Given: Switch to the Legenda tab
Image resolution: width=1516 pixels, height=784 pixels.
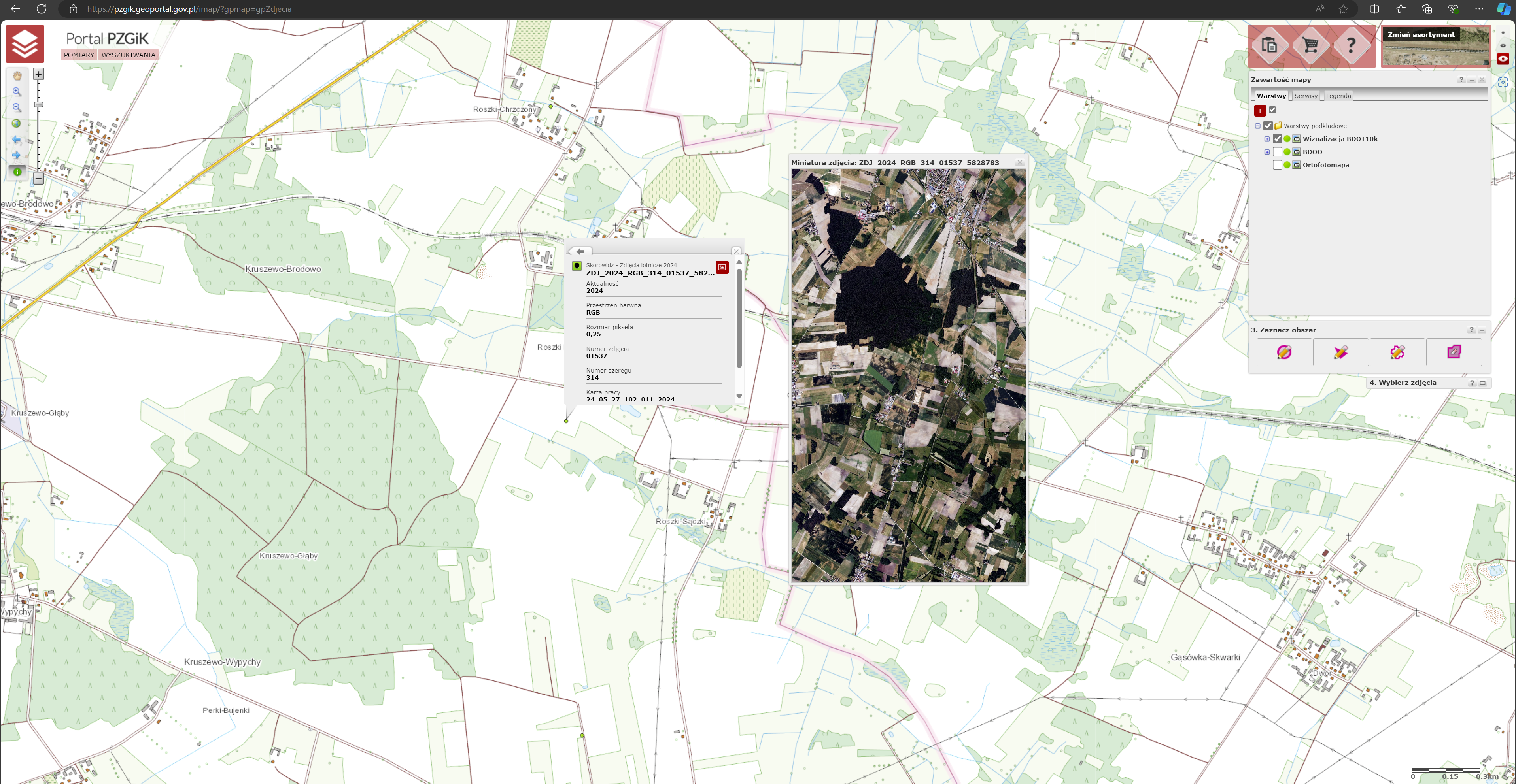Looking at the screenshot, I should pos(1338,96).
